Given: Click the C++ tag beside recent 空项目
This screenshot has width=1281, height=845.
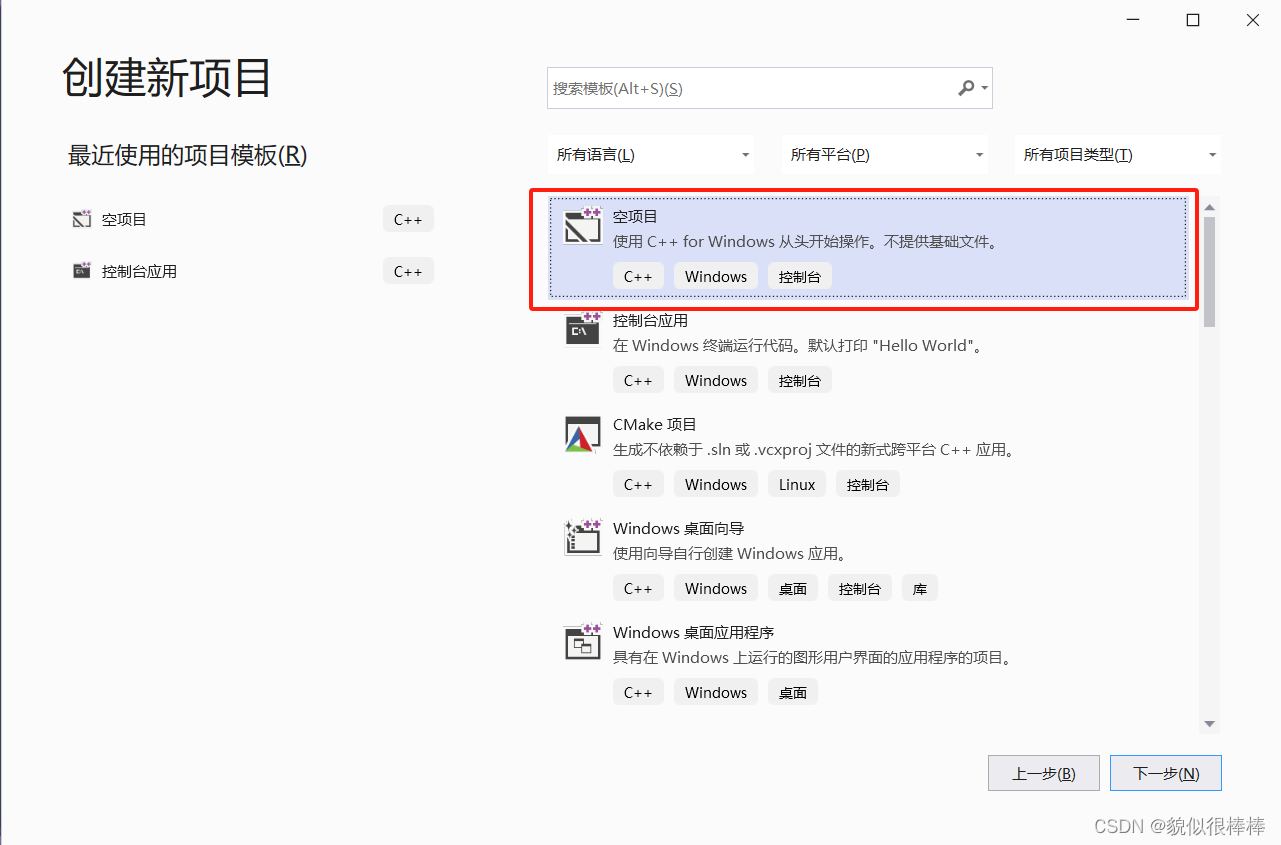Looking at the screenshot, I should (408, 219).
